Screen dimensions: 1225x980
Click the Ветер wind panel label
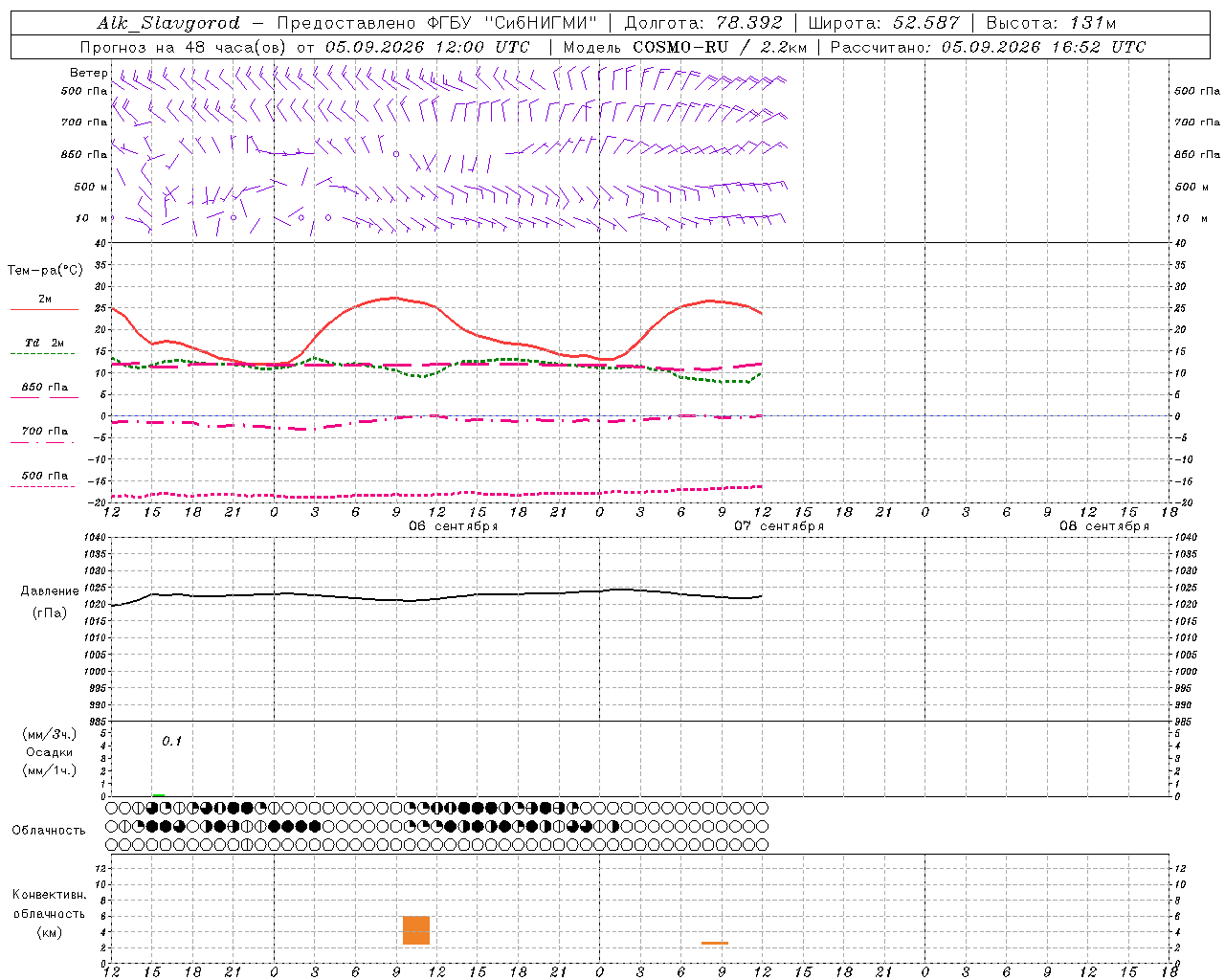[x=88, y=73]
